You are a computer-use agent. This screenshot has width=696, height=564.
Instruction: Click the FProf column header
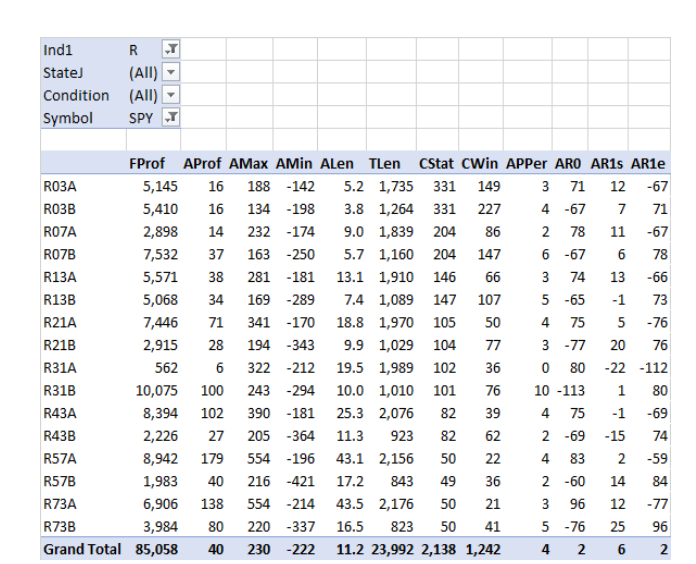tap(146, 164)
